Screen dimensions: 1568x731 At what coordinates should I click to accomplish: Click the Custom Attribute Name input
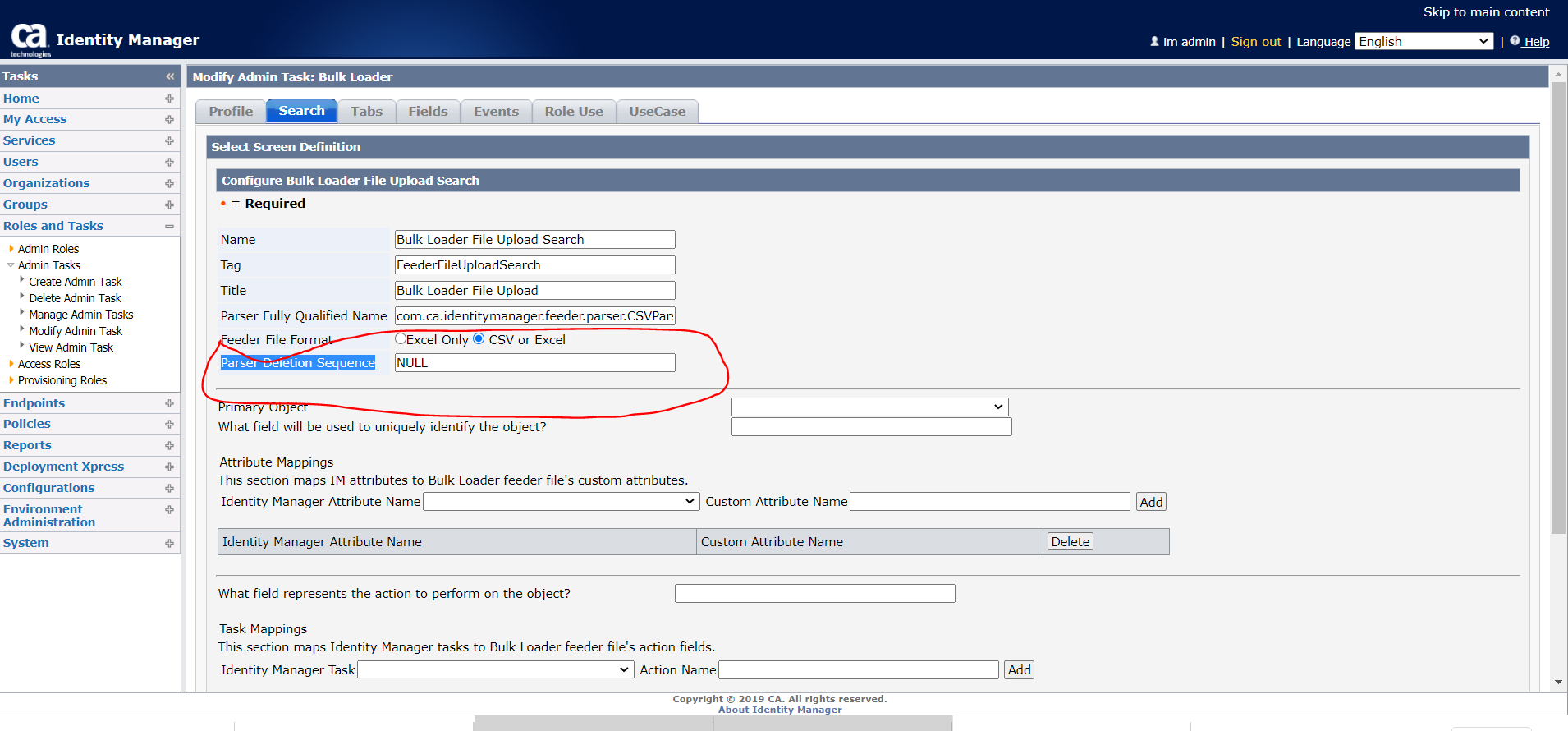coord(990,501)
